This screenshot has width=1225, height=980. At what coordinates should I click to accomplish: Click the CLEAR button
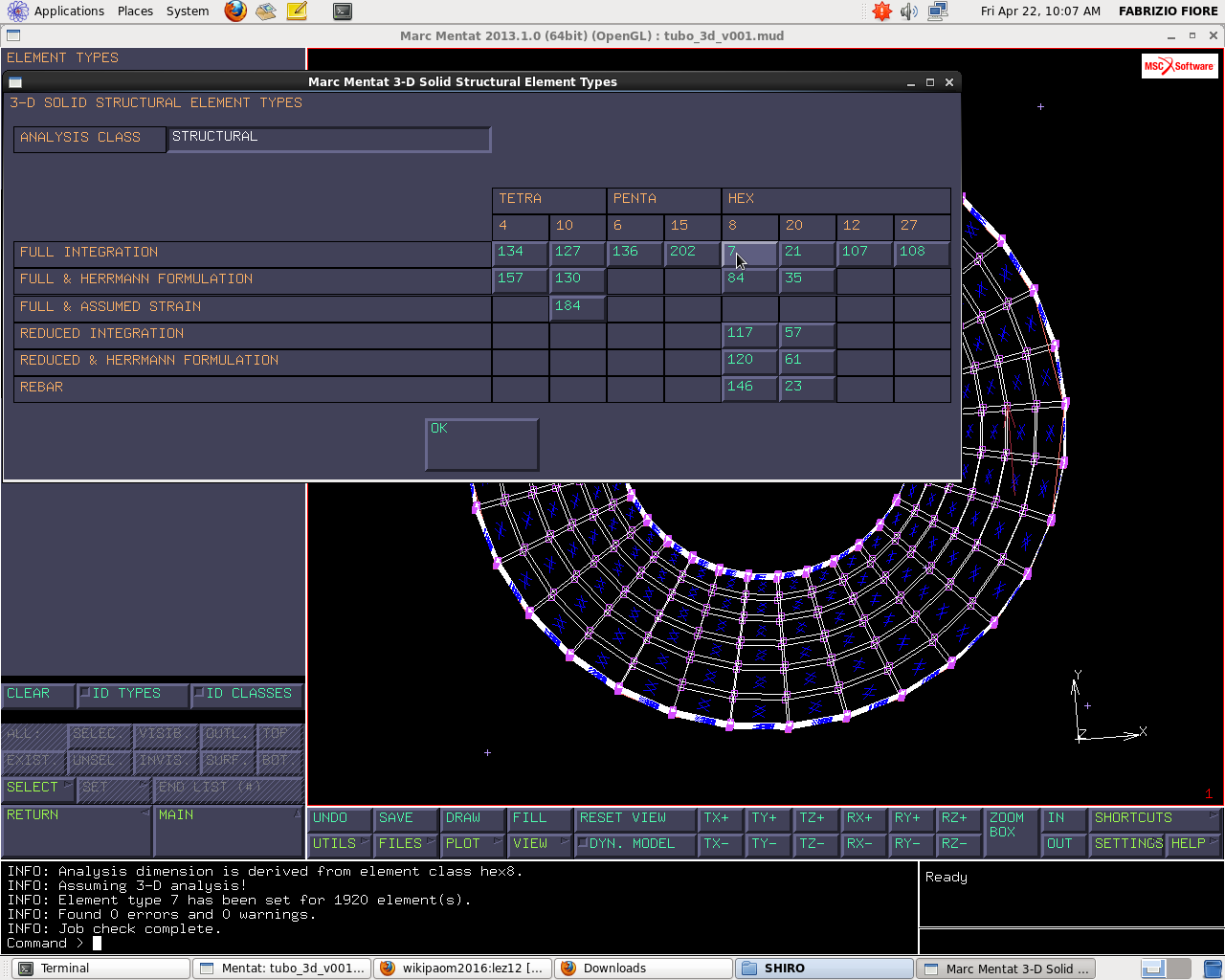(x=38, y=694)
